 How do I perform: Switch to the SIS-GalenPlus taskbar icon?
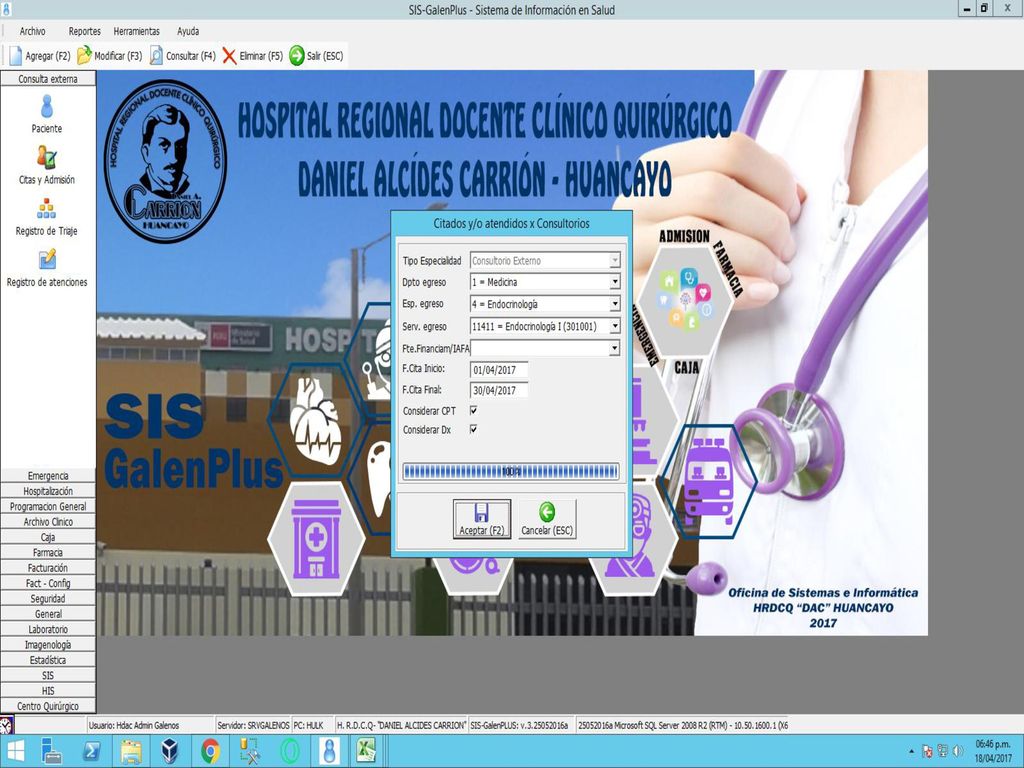click(x=330, y=751)
